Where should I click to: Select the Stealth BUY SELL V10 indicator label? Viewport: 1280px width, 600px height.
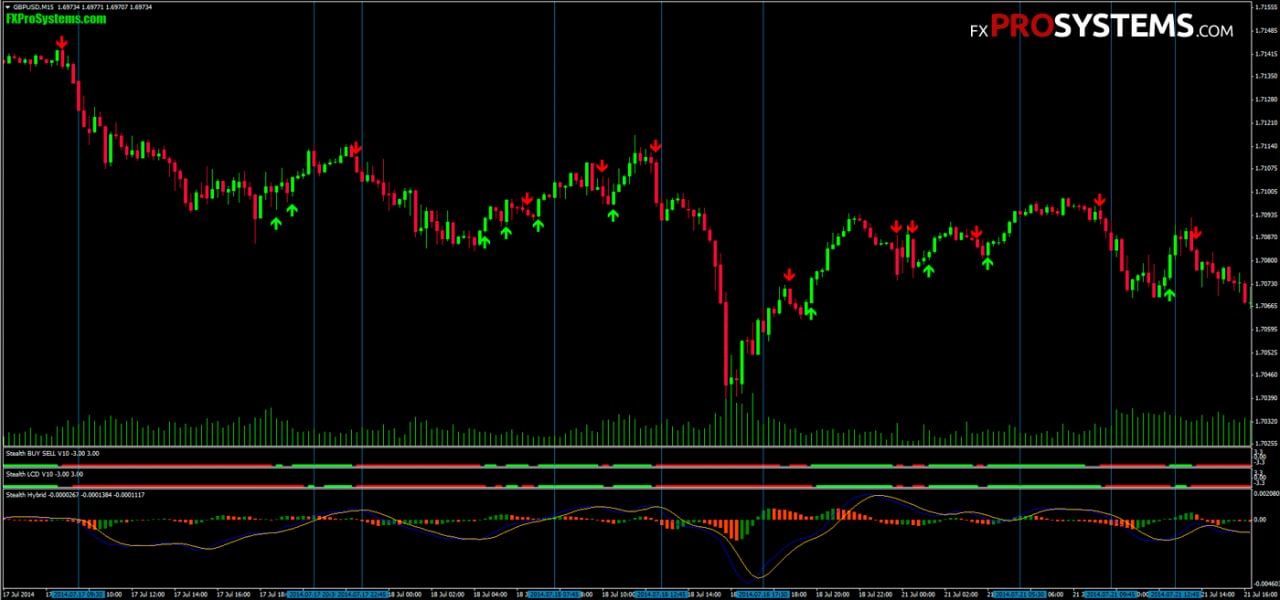tap(52, 454)
